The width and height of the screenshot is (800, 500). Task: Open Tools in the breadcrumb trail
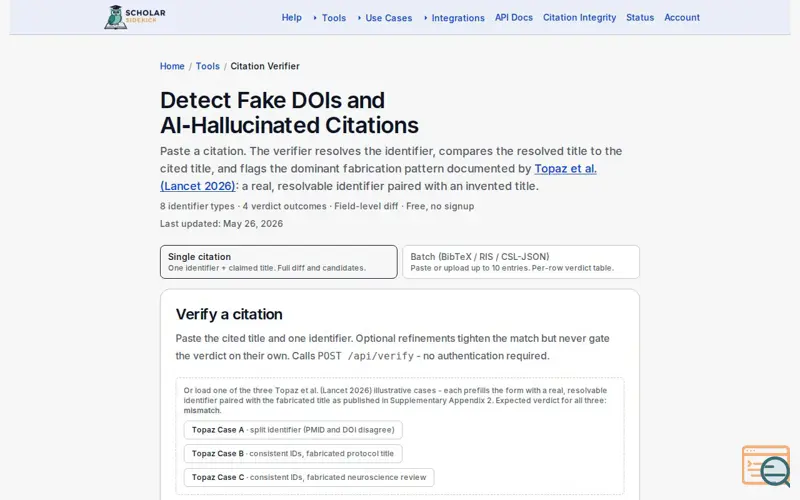[x=208, y=66]
